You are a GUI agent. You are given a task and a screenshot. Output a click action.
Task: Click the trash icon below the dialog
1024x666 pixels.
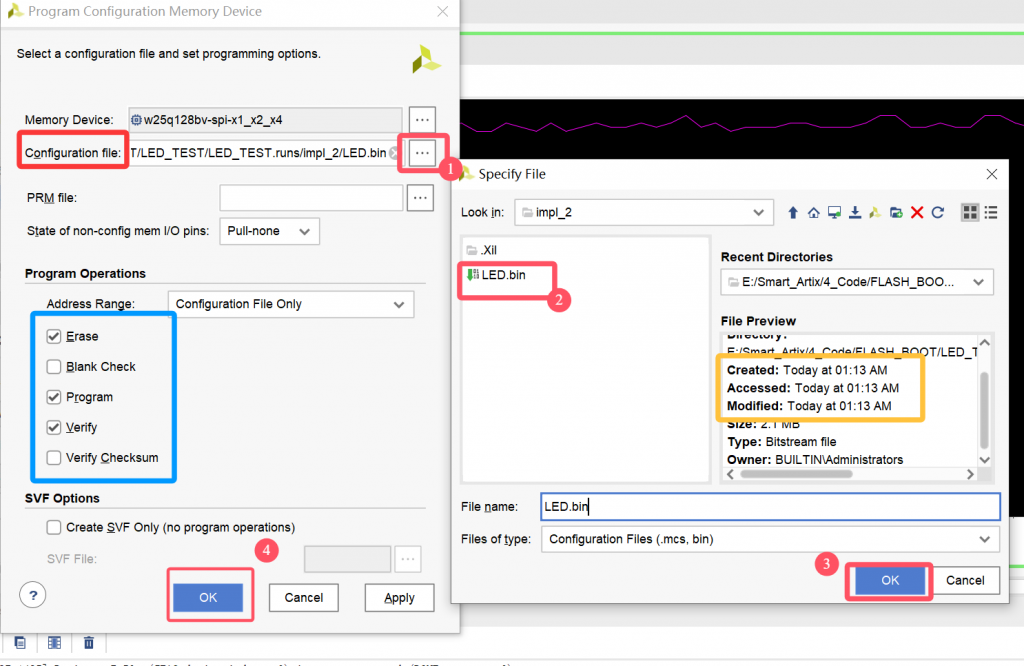coord(89,642)
